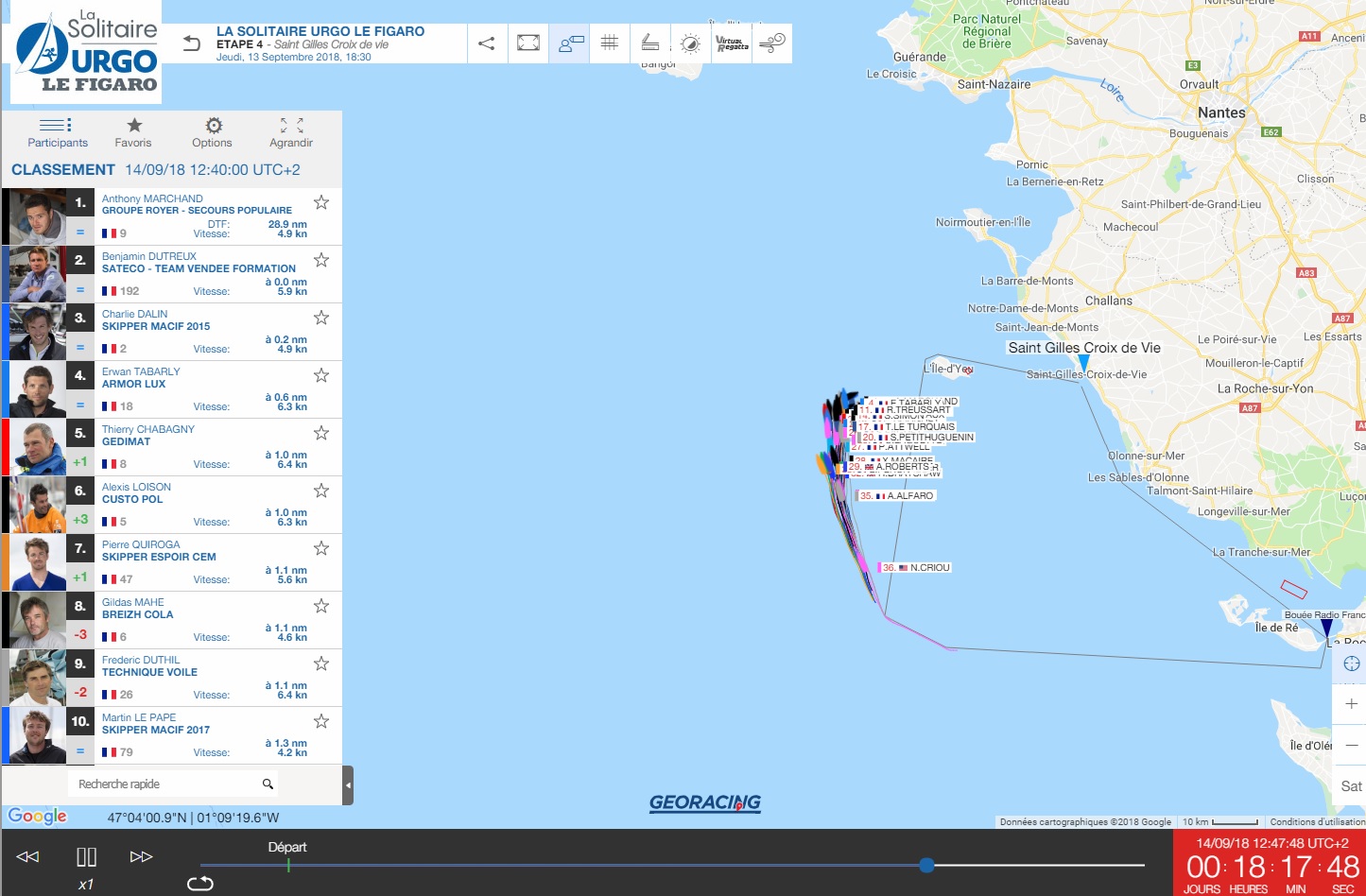Open the Virtual Regatta button
The height and width of the screenshot is (896, 1366).
tap(732, 43)
